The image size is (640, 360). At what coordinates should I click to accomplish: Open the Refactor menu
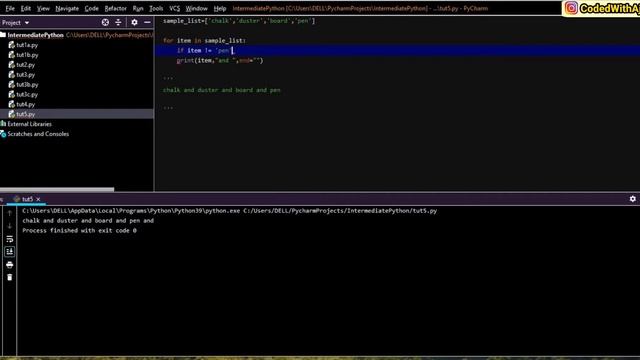tap(116, 8)
